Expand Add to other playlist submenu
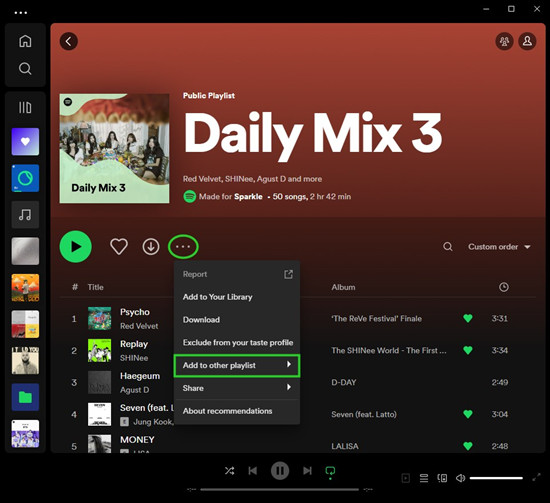The image size is (550, 503). pyautogui.click(x=237, y=365)
